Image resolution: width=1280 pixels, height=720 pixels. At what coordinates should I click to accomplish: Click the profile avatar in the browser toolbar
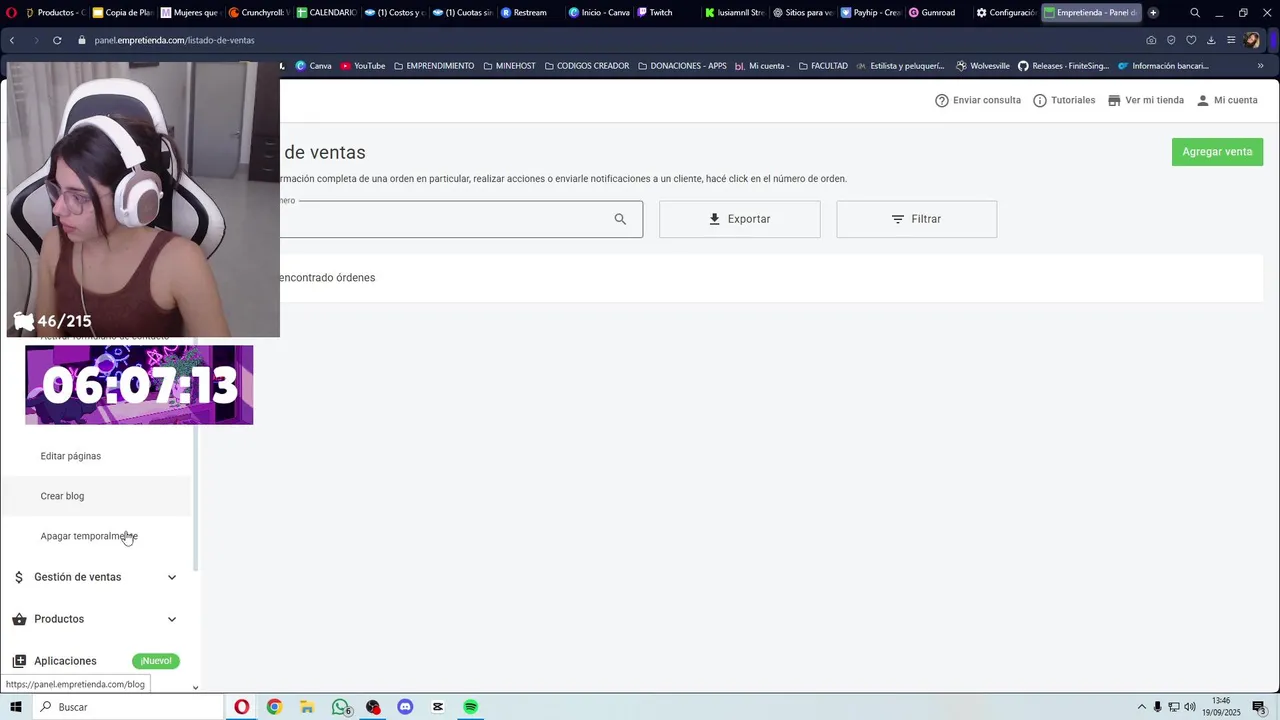pyautogui.click(x=1252, y=40)
